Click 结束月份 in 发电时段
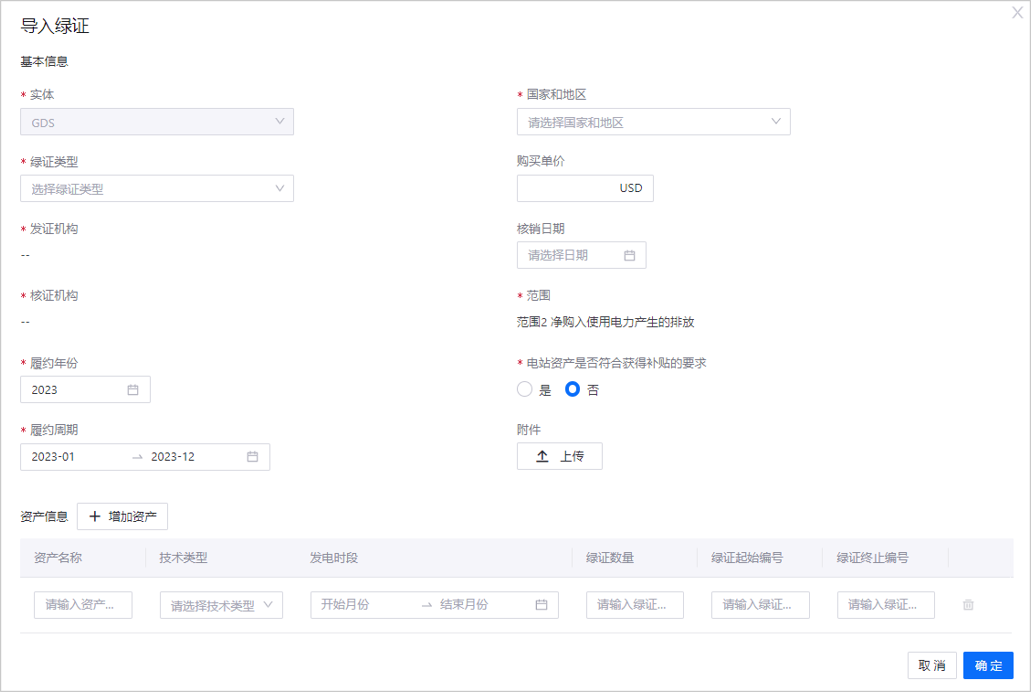Screen dimensions: 1031x692 [x=464, y=605]
